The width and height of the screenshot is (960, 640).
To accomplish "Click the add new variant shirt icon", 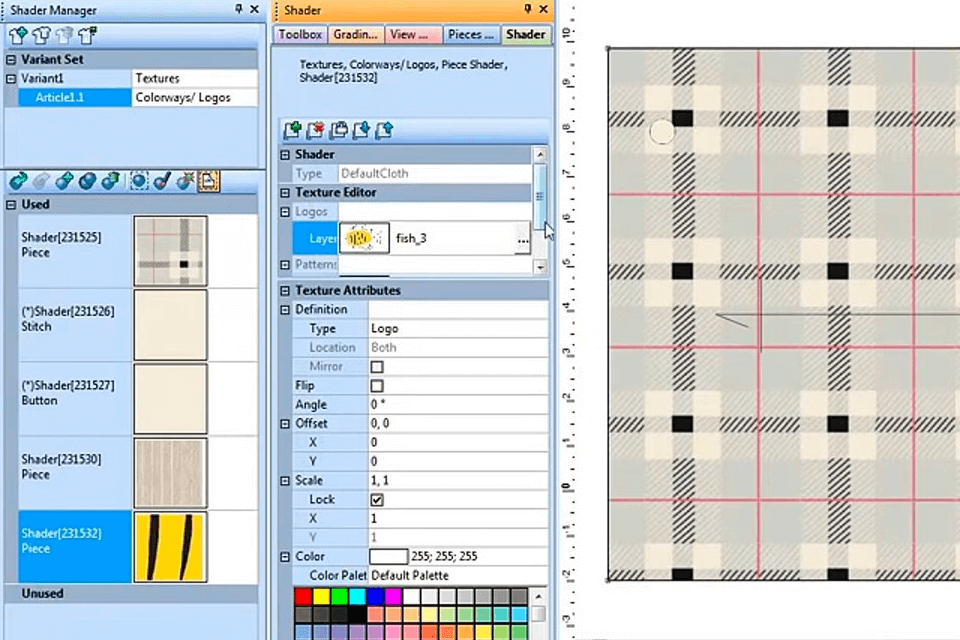I will click(x=18, y=36).
